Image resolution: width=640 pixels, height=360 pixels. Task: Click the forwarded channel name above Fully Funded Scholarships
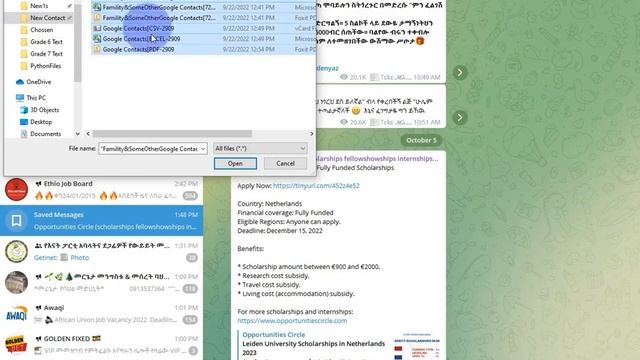click(x=377, y=159)
